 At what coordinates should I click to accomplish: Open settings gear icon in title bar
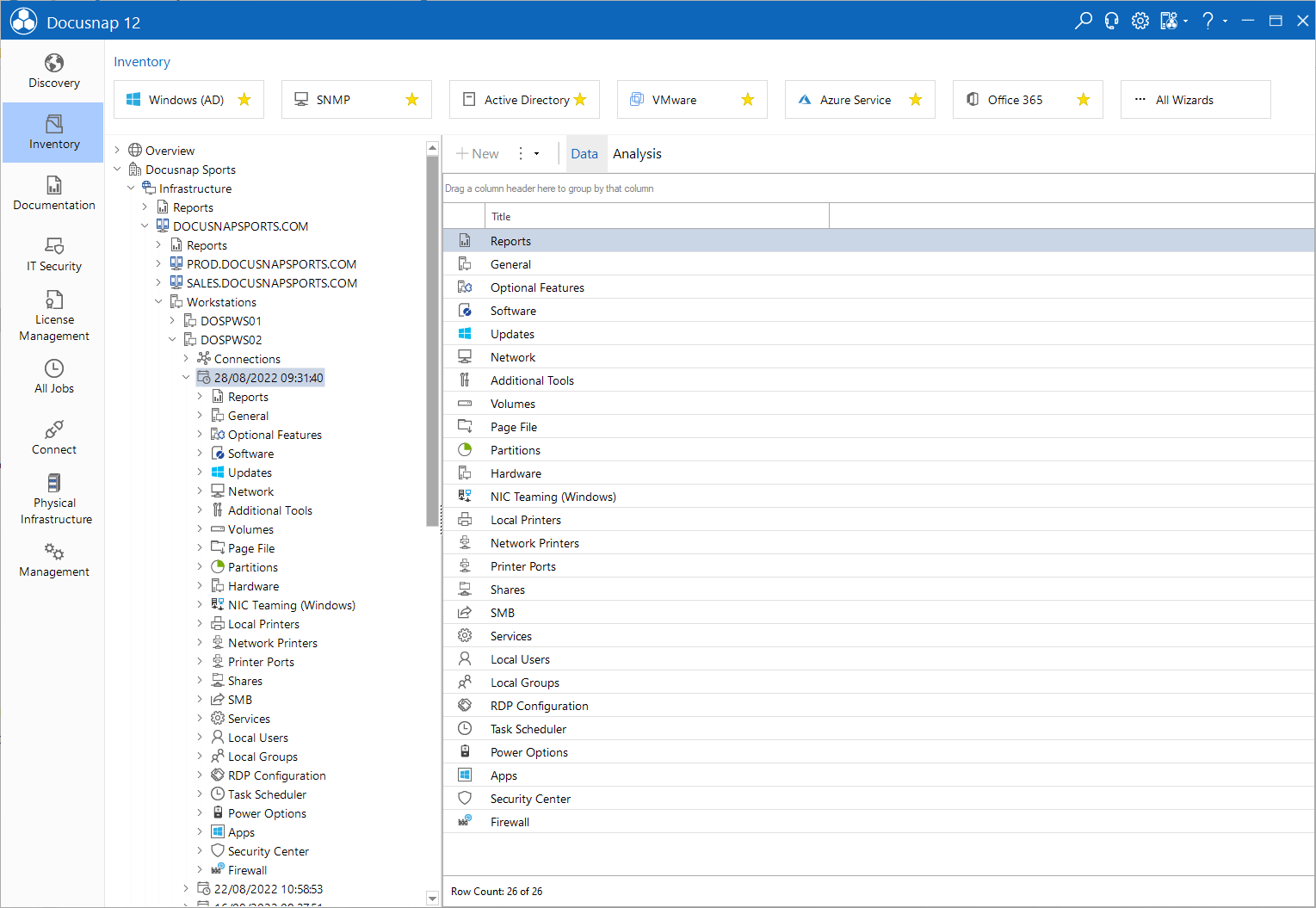[1140, 21]
